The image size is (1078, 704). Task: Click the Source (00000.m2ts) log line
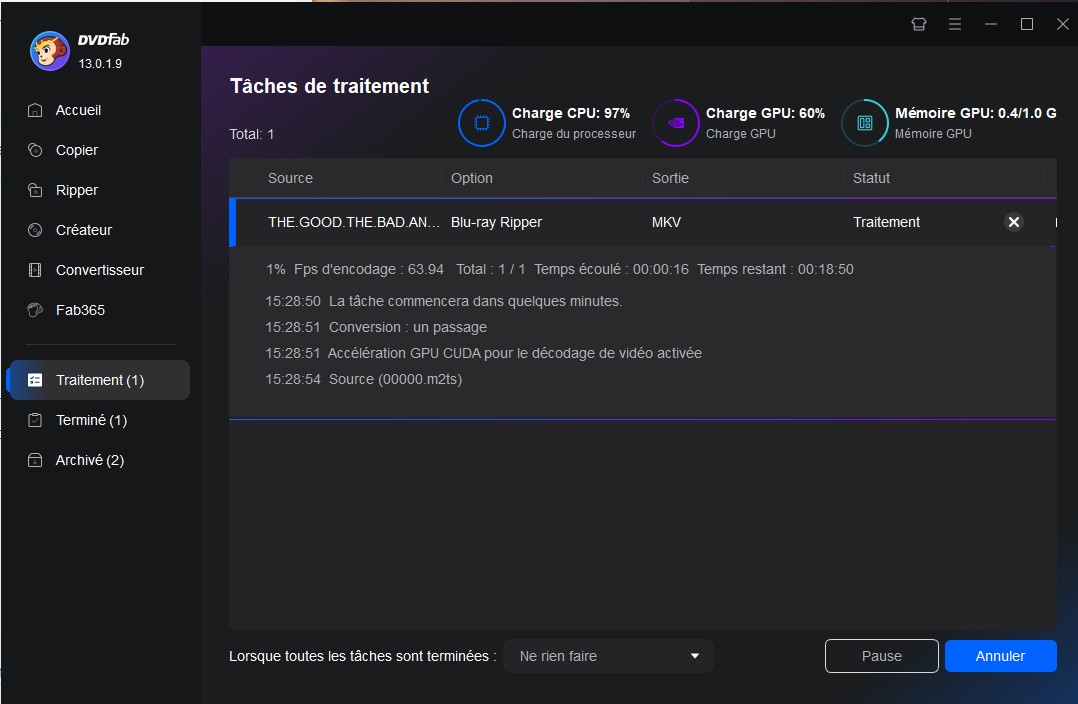click(x=364, y=380)
